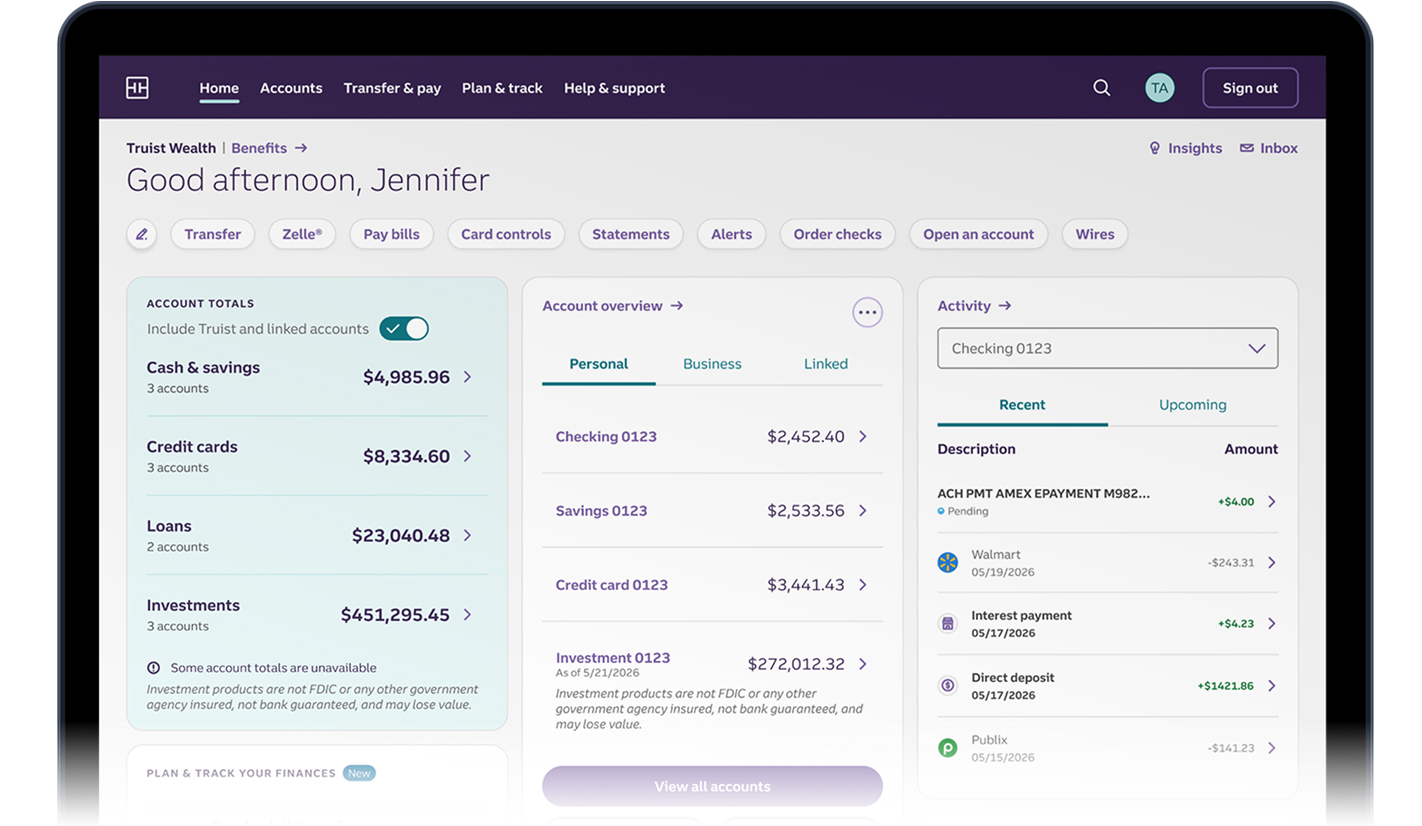Open chevron for Walmart transaction
Screen dimensions: 1422x826
click(1272, 563)
